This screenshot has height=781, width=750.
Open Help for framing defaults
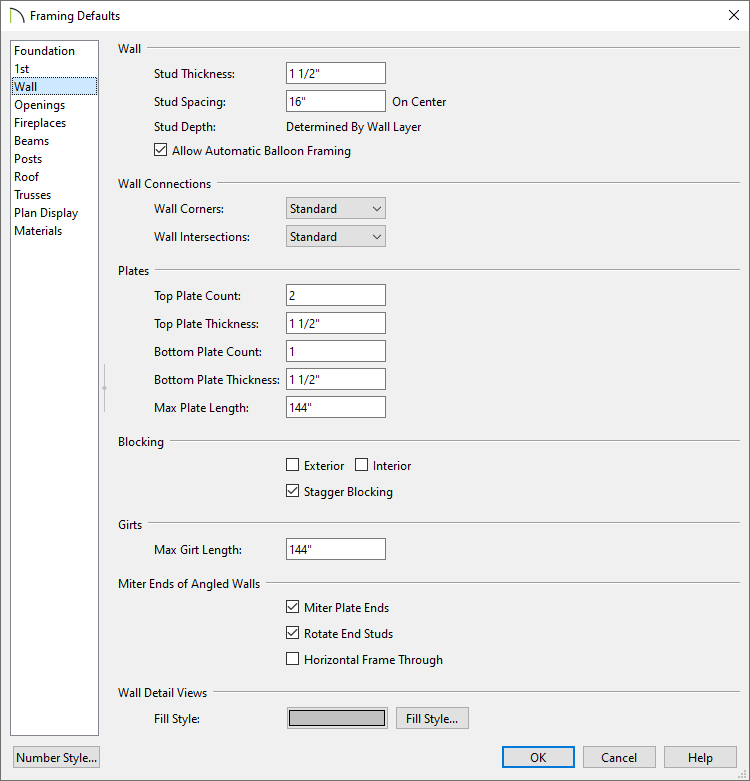(700, 757)
